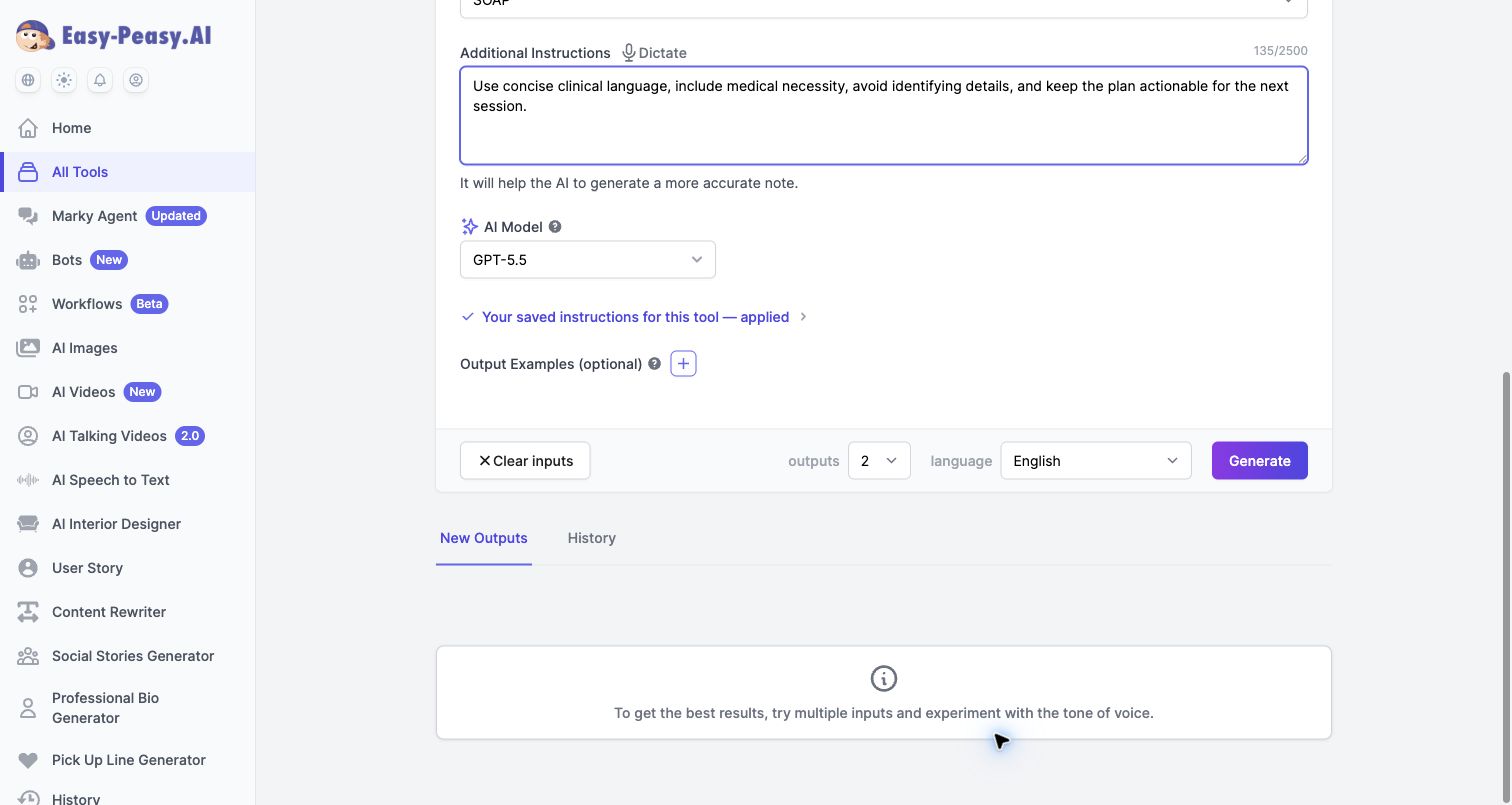Click the "135/2500" character counter

pyautogui.click(x=1281, y=51)
